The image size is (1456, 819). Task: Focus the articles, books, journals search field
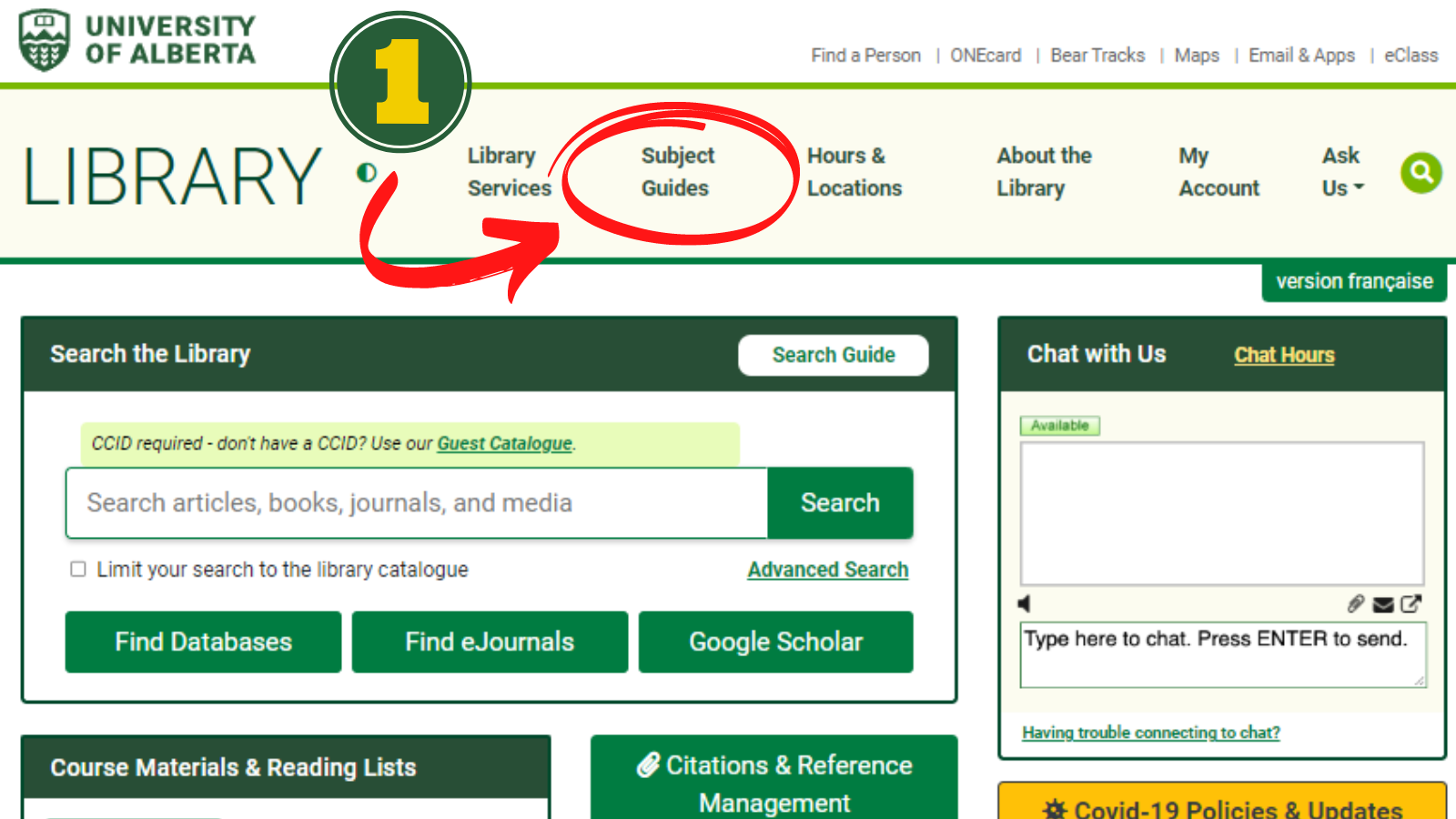[417, 503]
